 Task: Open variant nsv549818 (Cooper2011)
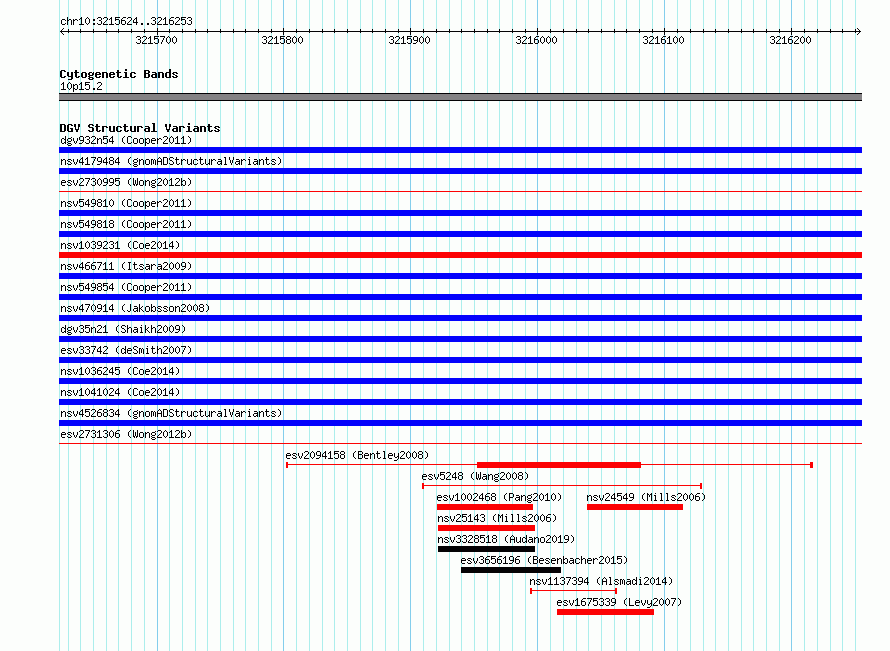[126, 224]
